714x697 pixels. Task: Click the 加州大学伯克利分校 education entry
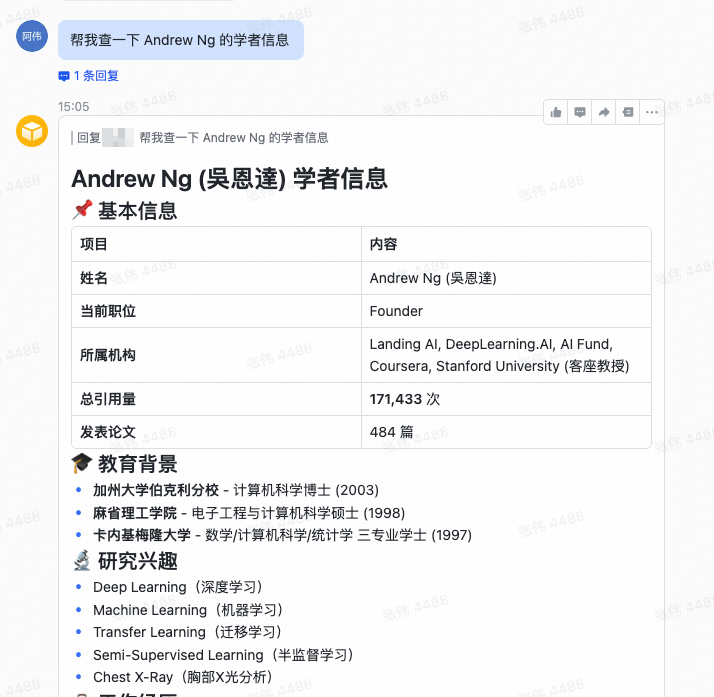(236, 490)
